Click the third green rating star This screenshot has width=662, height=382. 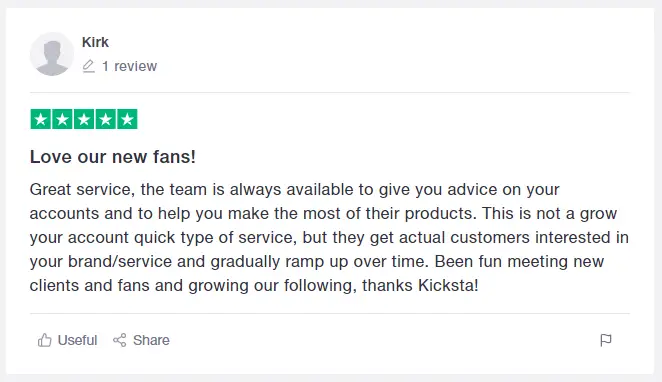coord(84,119)
